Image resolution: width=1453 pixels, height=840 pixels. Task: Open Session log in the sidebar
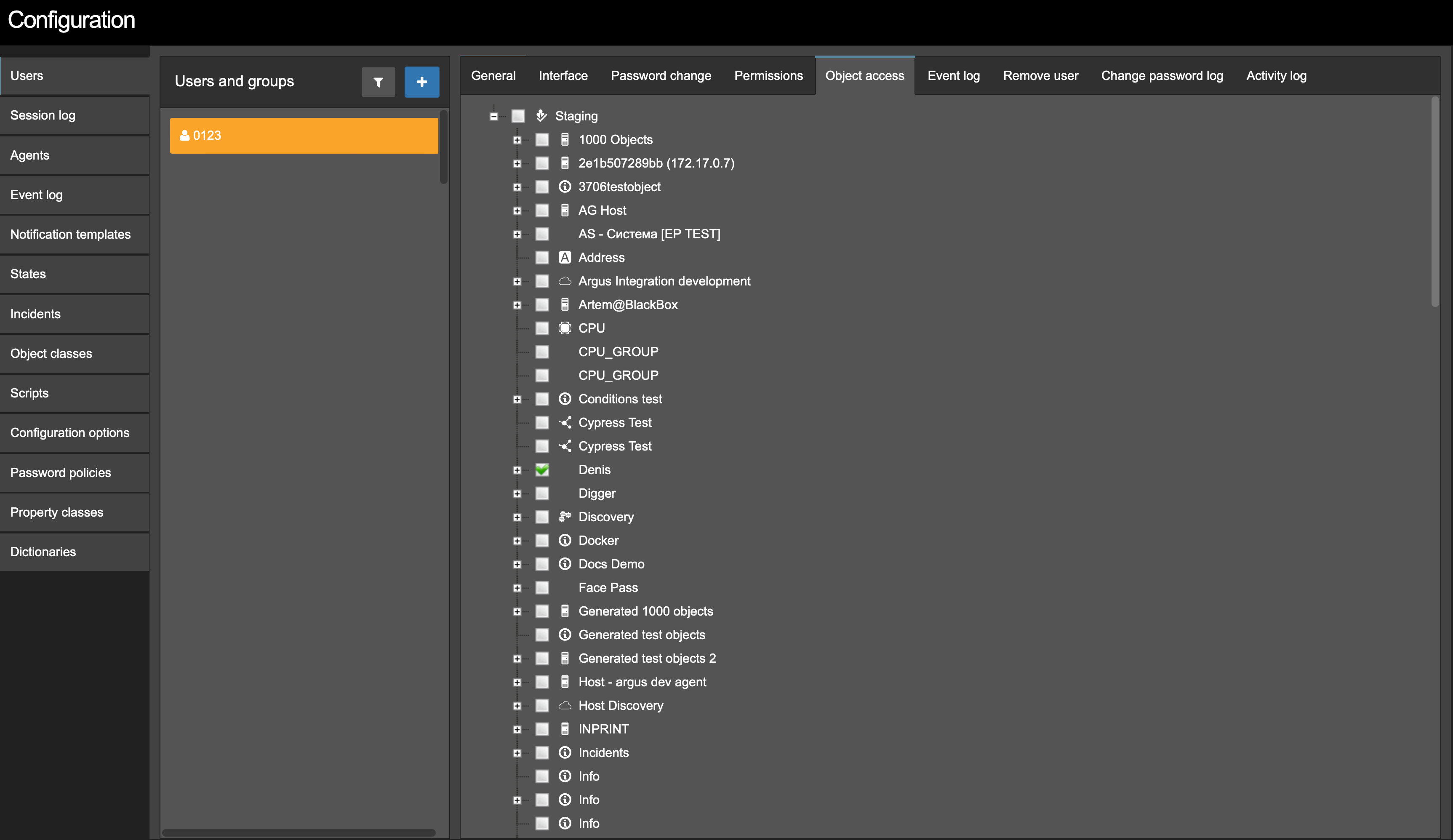75,115
